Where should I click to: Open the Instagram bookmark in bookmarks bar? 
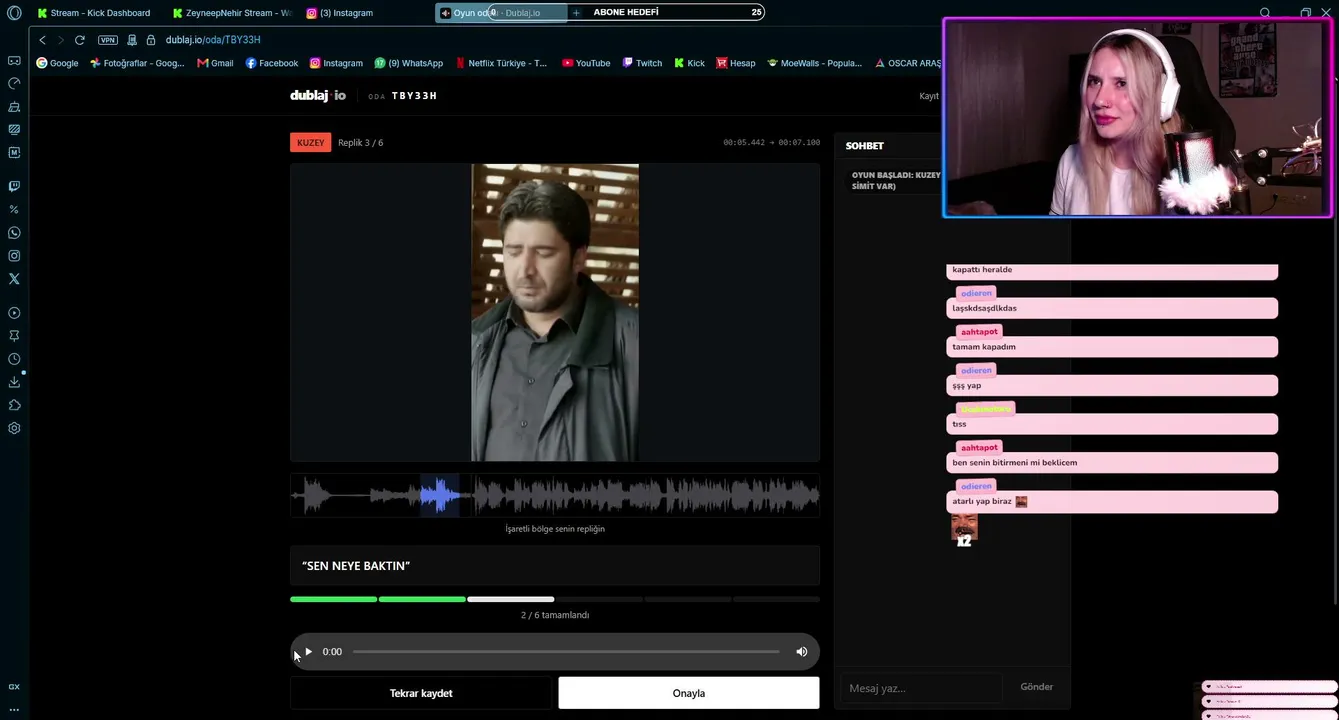tap(336, 63)
